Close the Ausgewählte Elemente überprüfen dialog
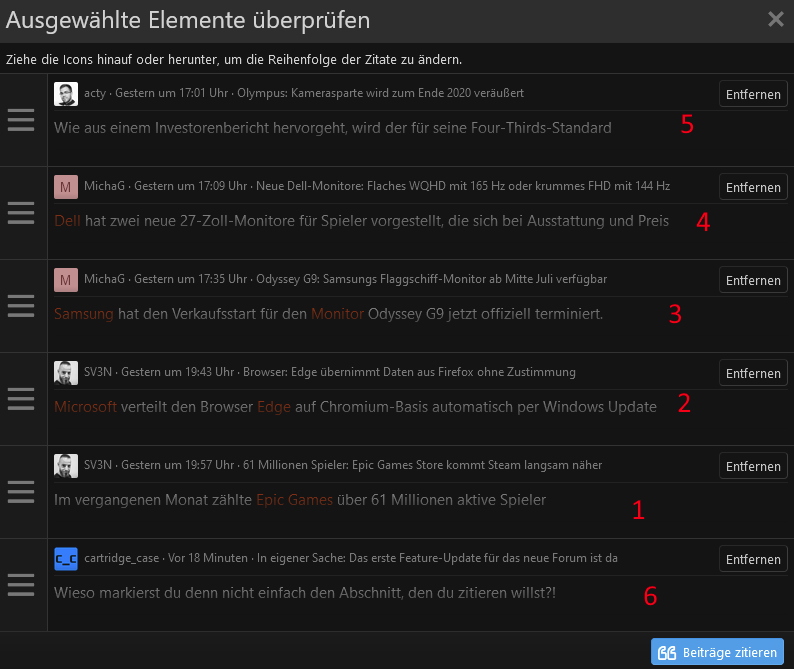The image size is (794, 669). pos(776,19)
